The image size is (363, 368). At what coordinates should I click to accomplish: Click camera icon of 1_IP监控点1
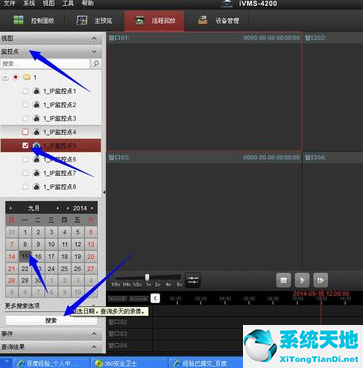coord(37,91)
